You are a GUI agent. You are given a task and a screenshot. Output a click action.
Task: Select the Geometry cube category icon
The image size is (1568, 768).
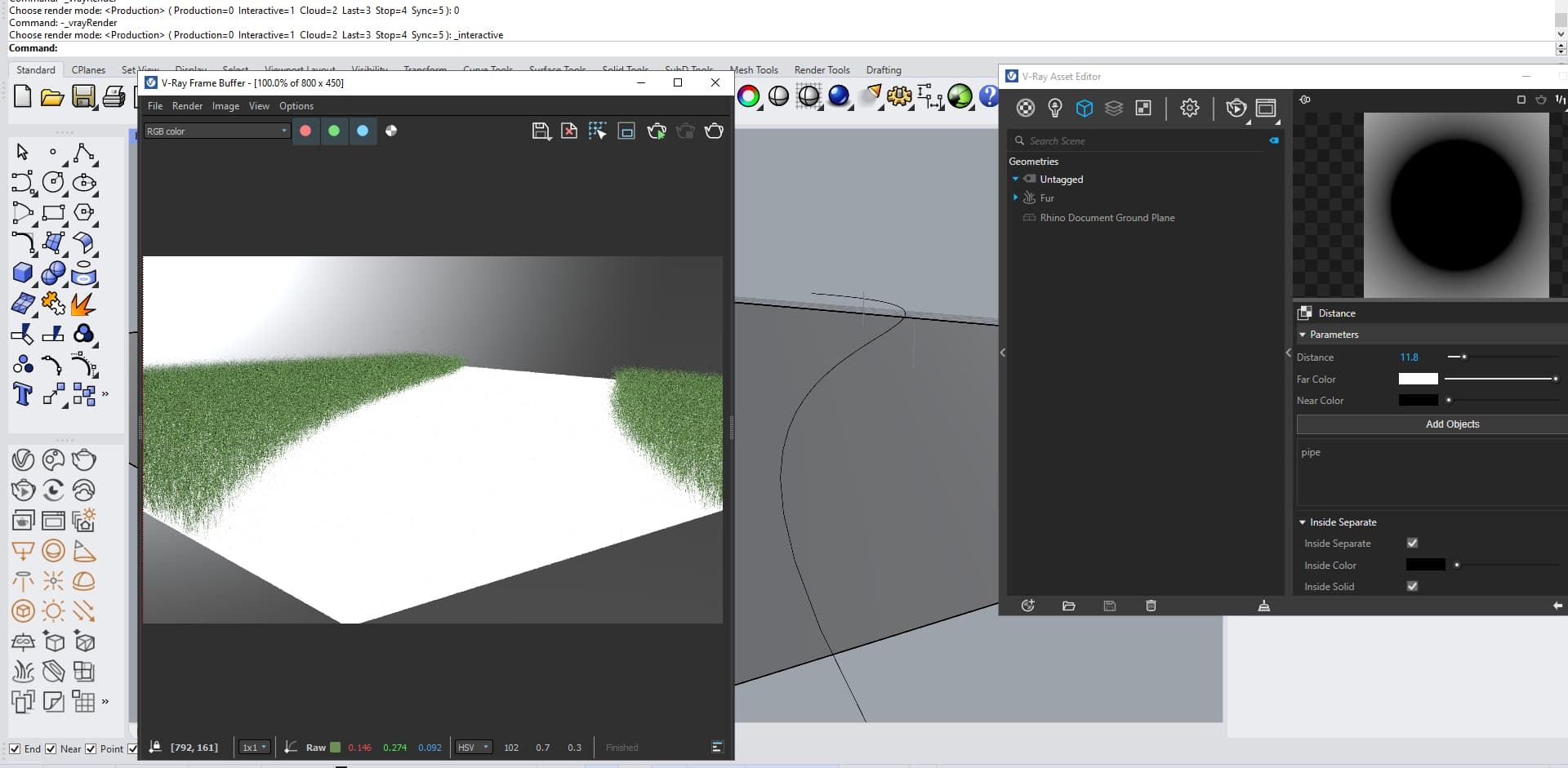pyautogui.click(x=1085, y=108)
